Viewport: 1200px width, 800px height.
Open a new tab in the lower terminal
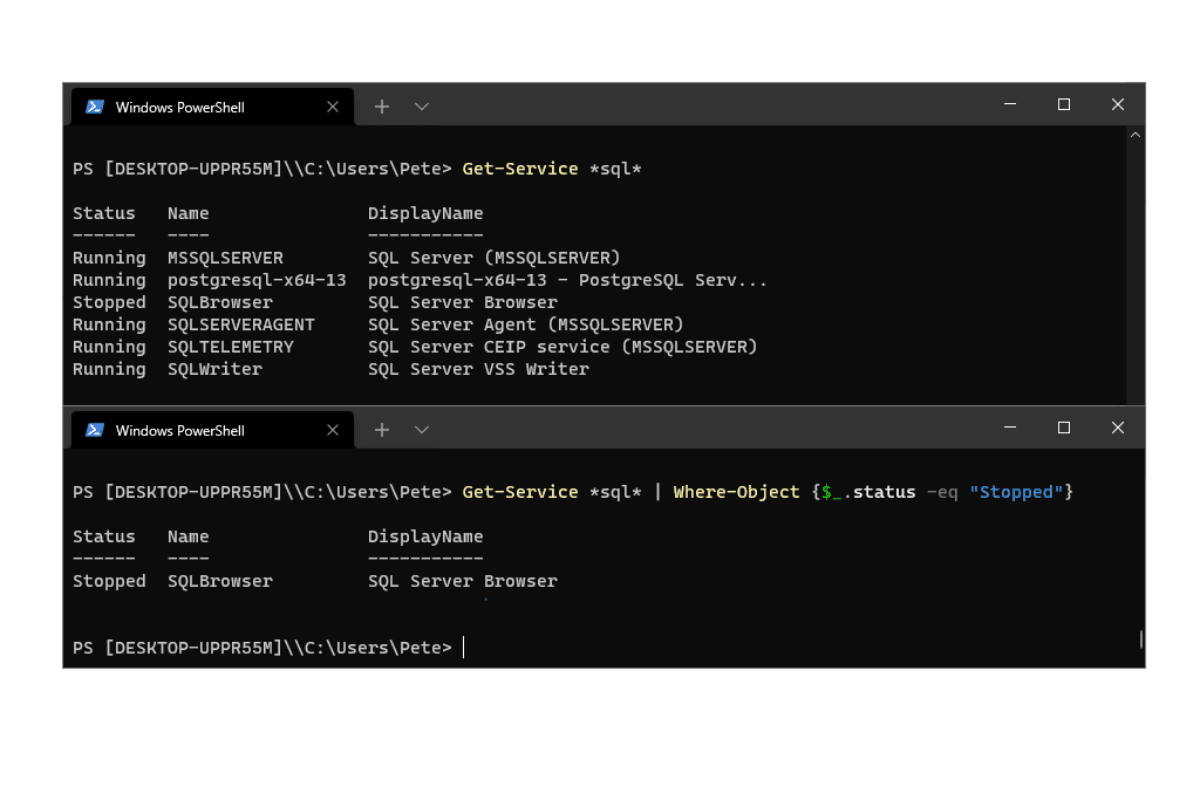tap(381, 430)
